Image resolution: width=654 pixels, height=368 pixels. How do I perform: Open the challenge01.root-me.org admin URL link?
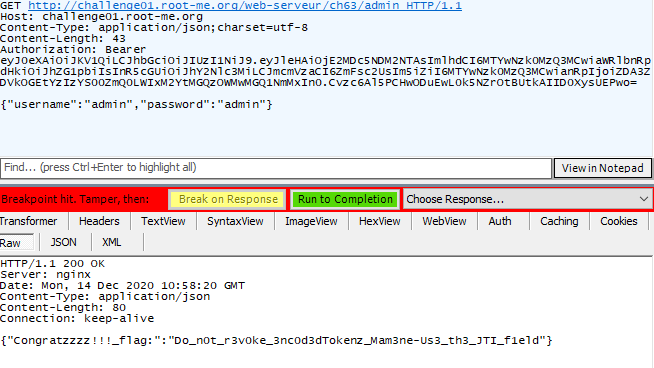pos(245,5)
